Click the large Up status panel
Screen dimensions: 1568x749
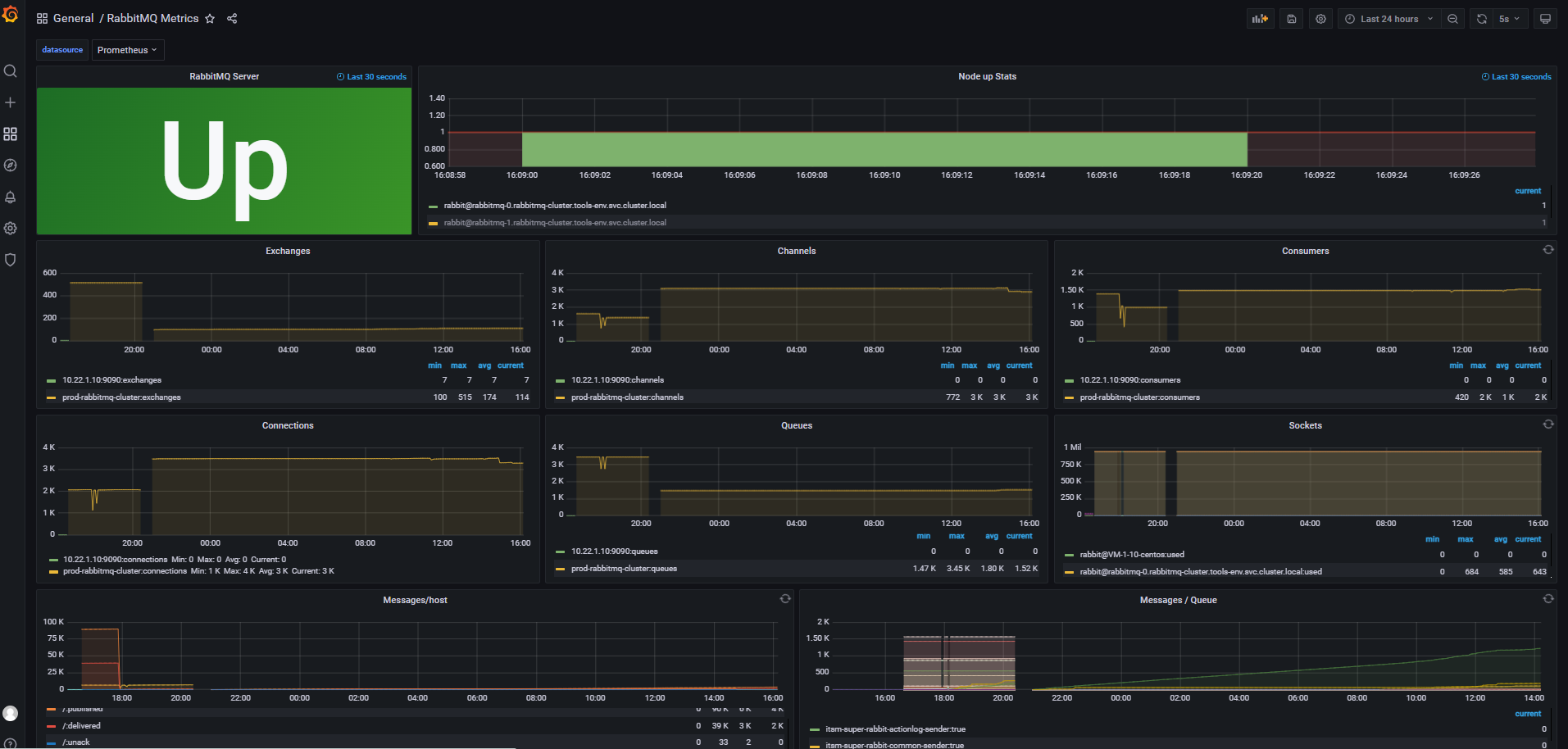click(224, 161)
